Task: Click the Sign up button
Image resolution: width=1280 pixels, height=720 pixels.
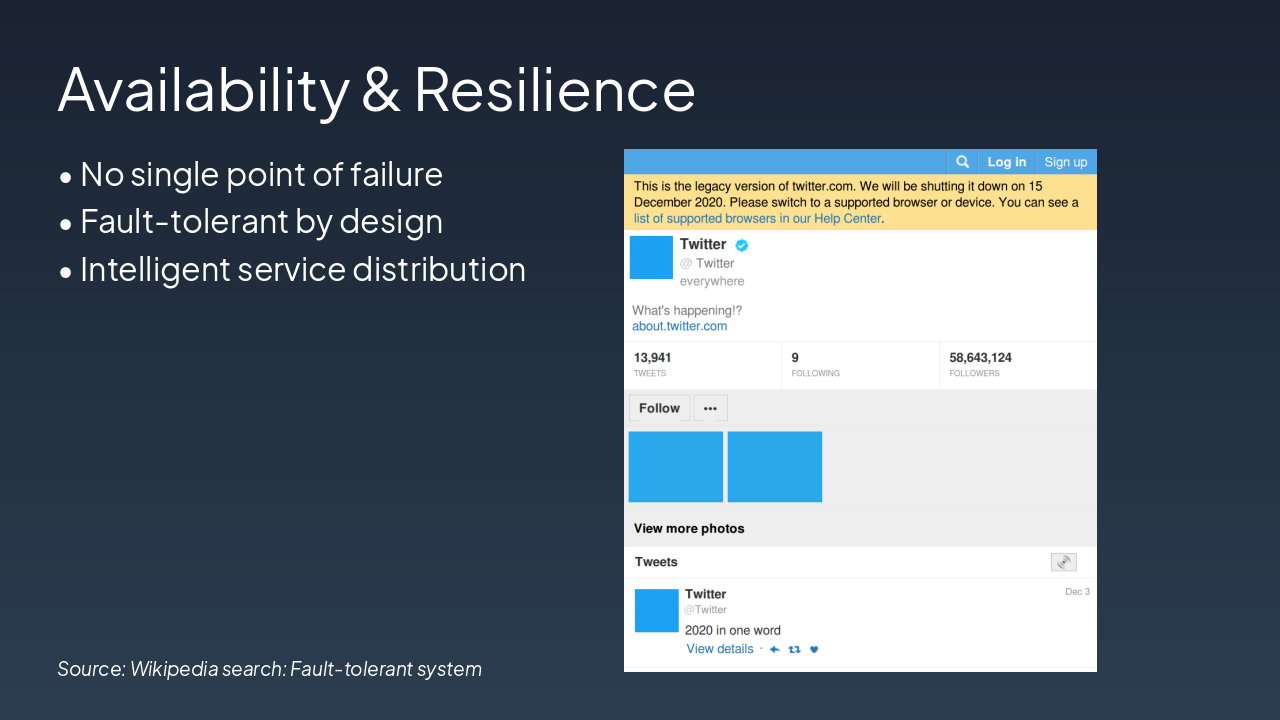Action: 1065,161
